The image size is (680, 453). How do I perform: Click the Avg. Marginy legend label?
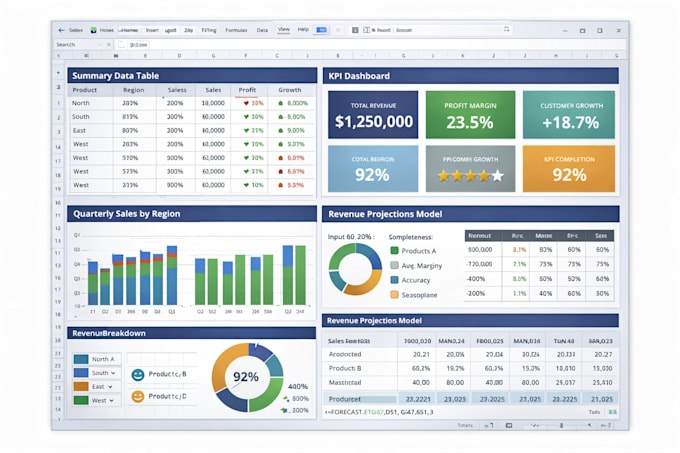[x=422, y=265]
